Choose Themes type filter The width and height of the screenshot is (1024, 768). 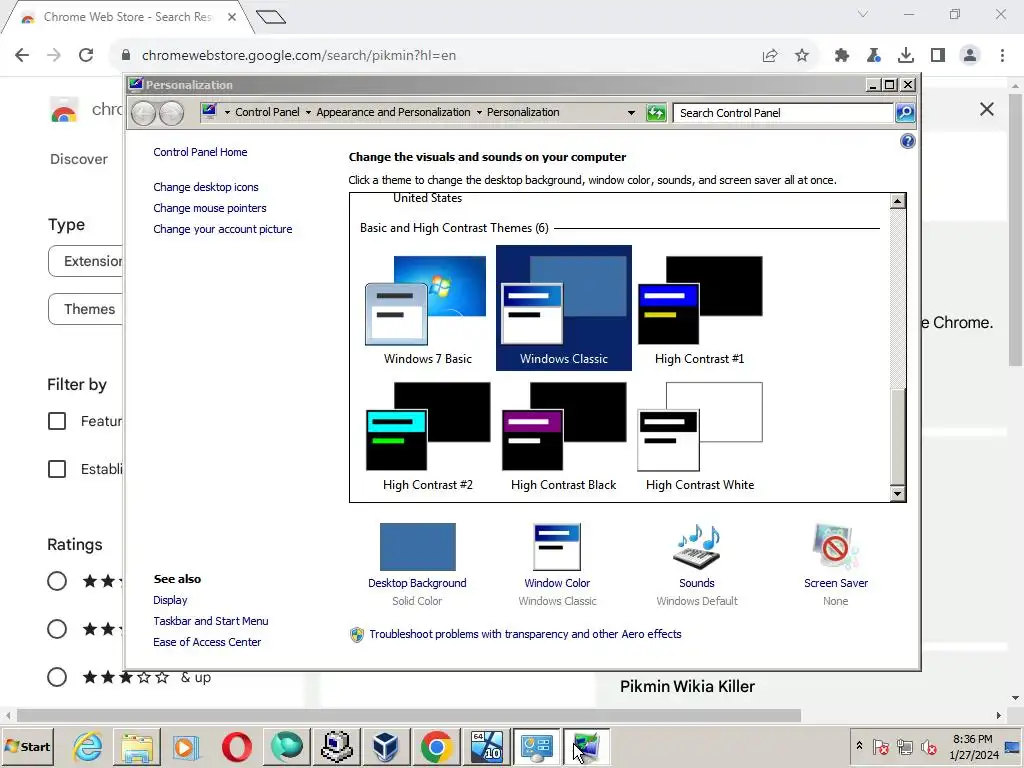point(85,309)
